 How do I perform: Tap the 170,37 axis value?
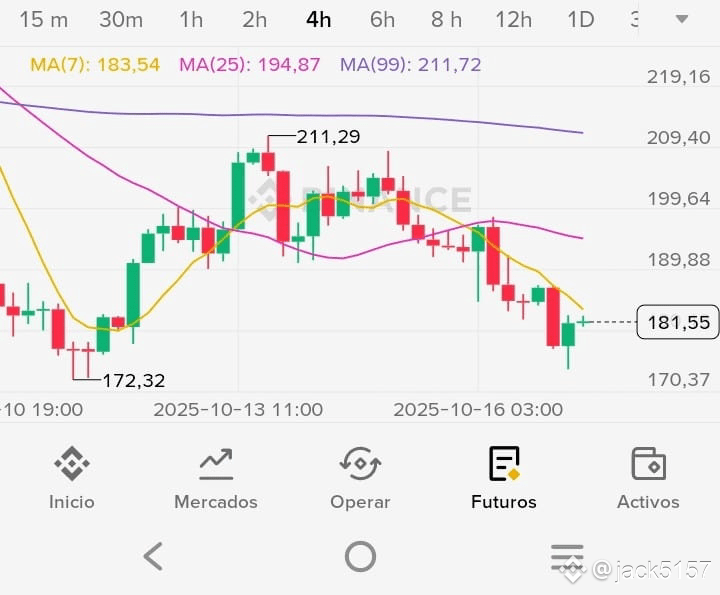click(679, 380)
